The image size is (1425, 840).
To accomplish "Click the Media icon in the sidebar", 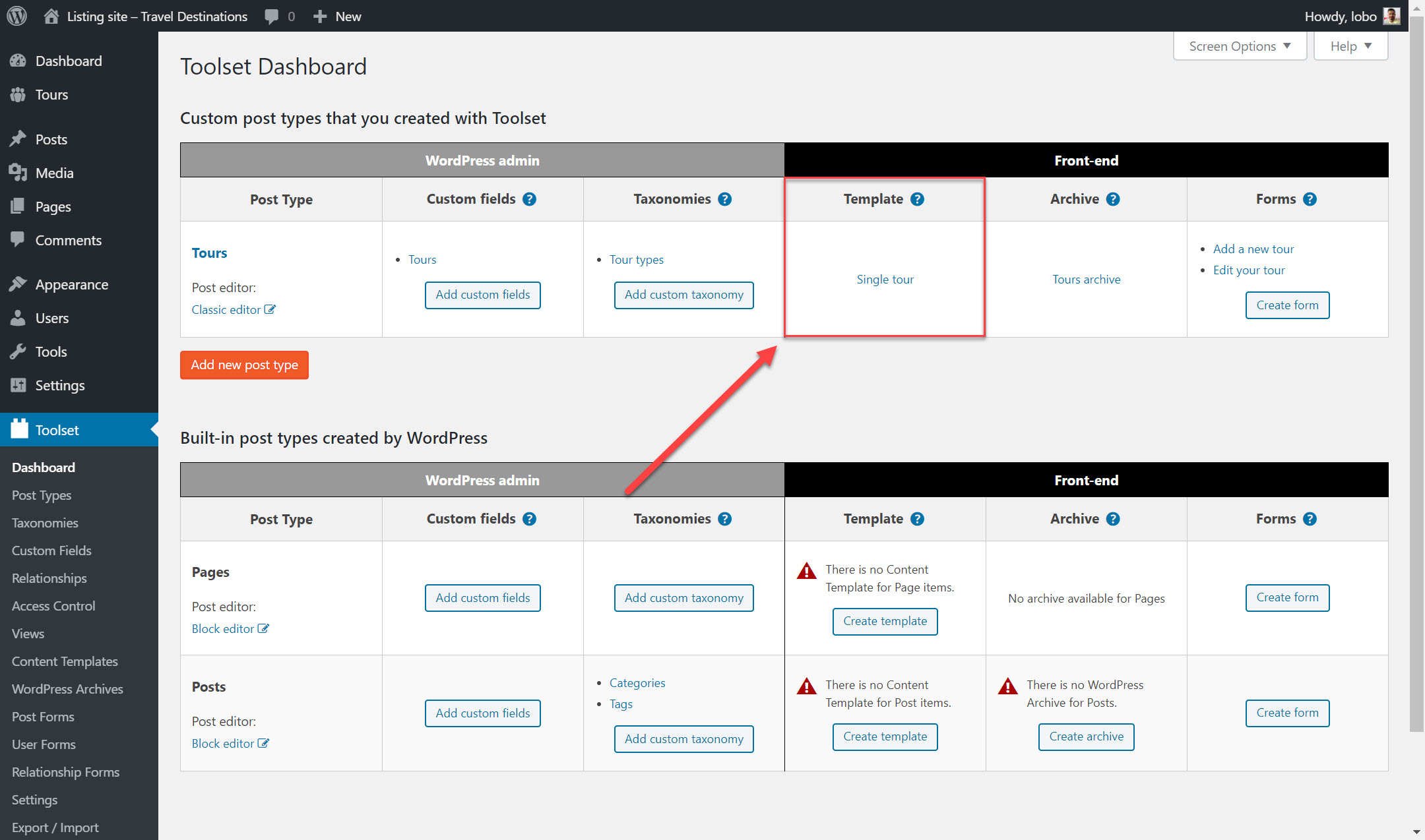I will (18, 173).
